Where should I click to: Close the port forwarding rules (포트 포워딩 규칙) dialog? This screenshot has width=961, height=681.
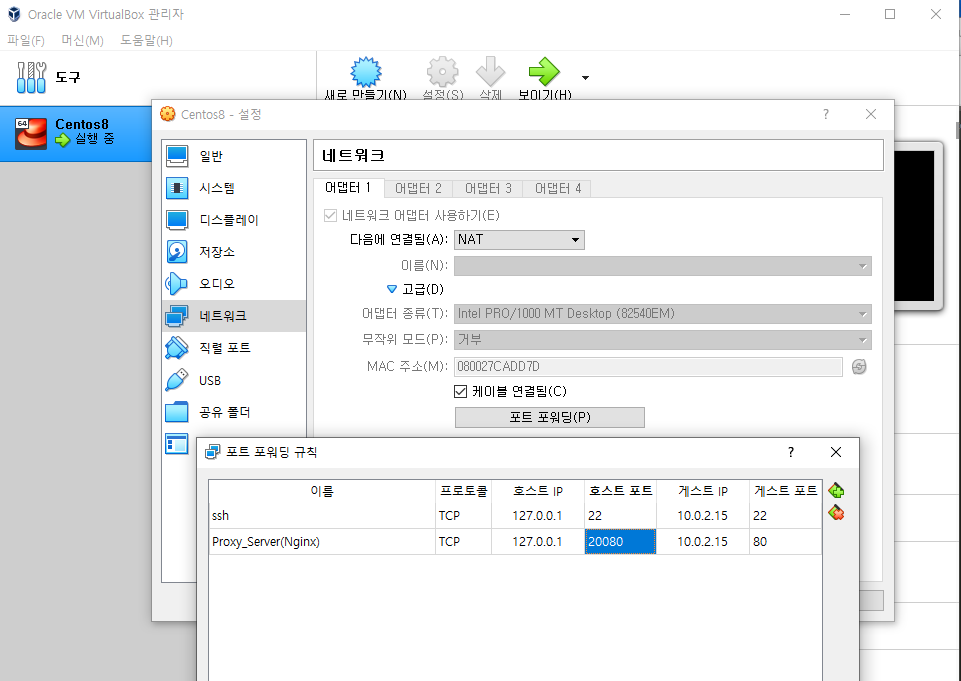point(836,452)
